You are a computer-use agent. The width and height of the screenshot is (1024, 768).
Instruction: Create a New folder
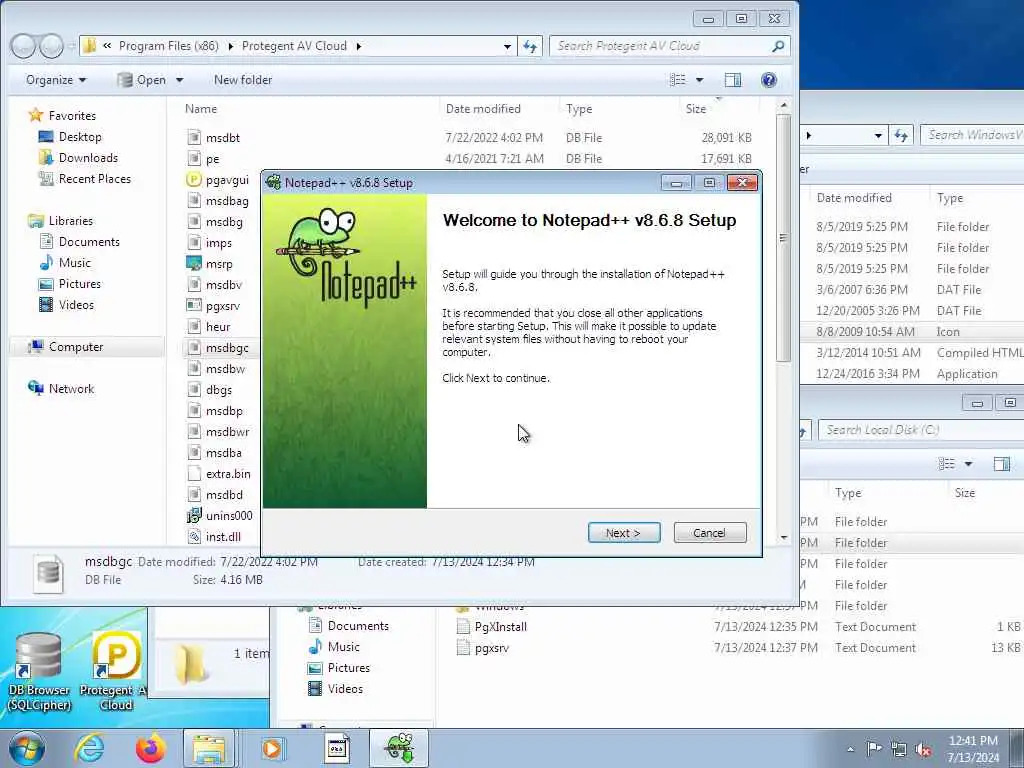click(243, 80)
